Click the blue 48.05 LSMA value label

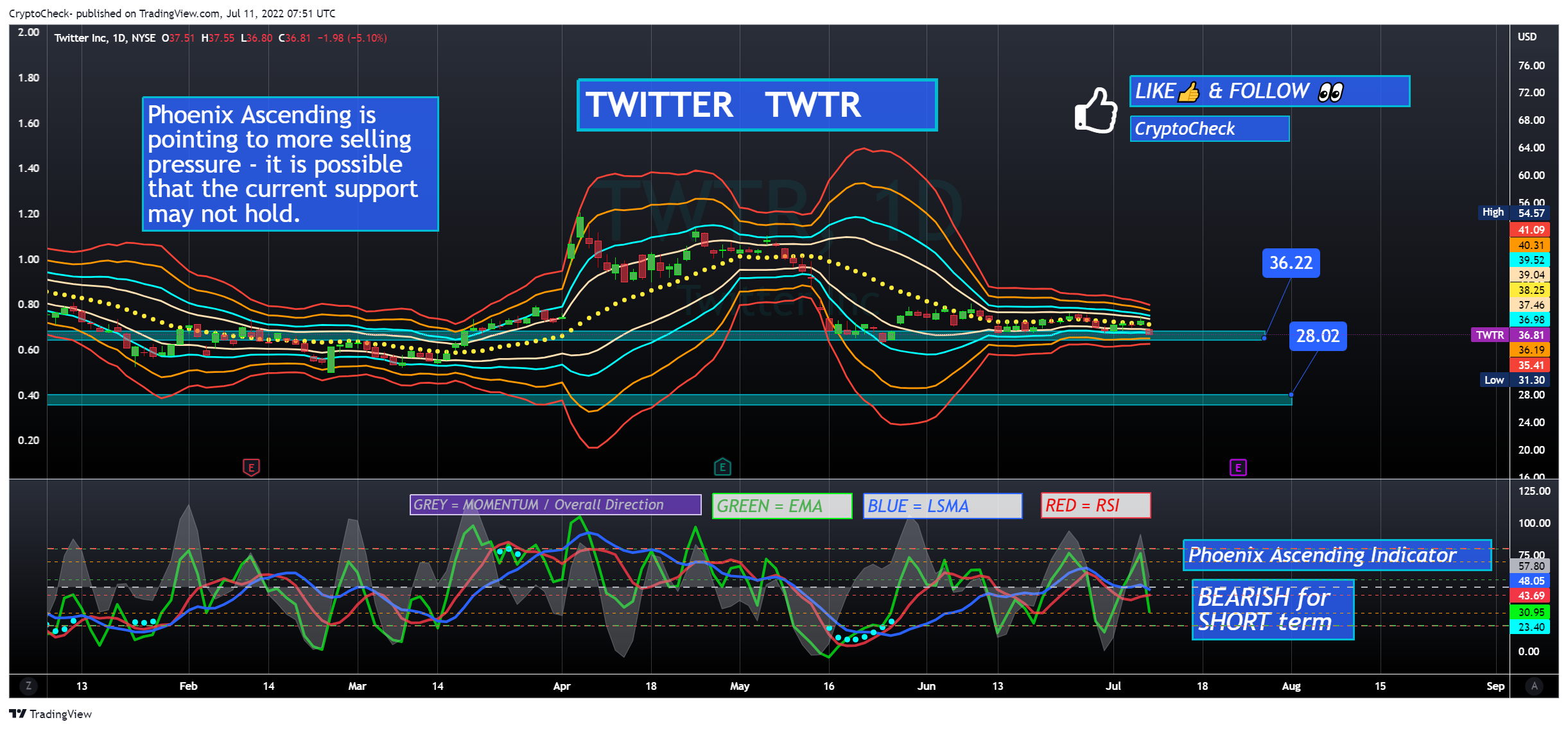click(x=1531, y=581)
